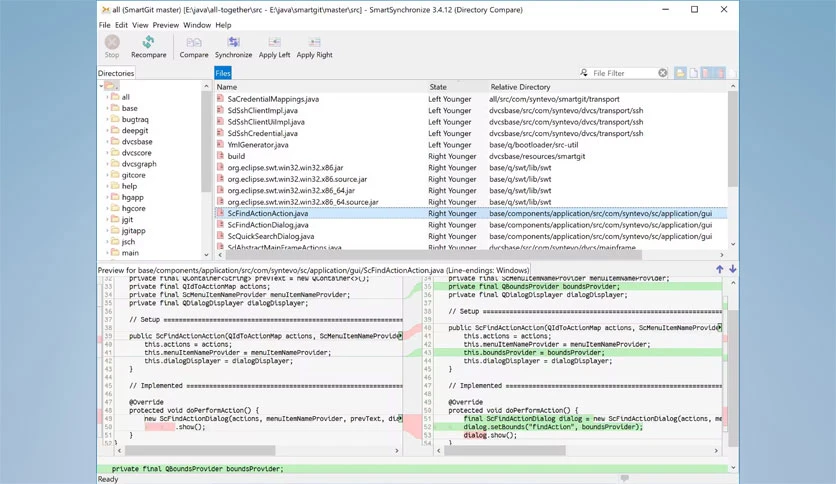Expand the all directory node
This screenshot has width=836, height=484.
(107, 97)
